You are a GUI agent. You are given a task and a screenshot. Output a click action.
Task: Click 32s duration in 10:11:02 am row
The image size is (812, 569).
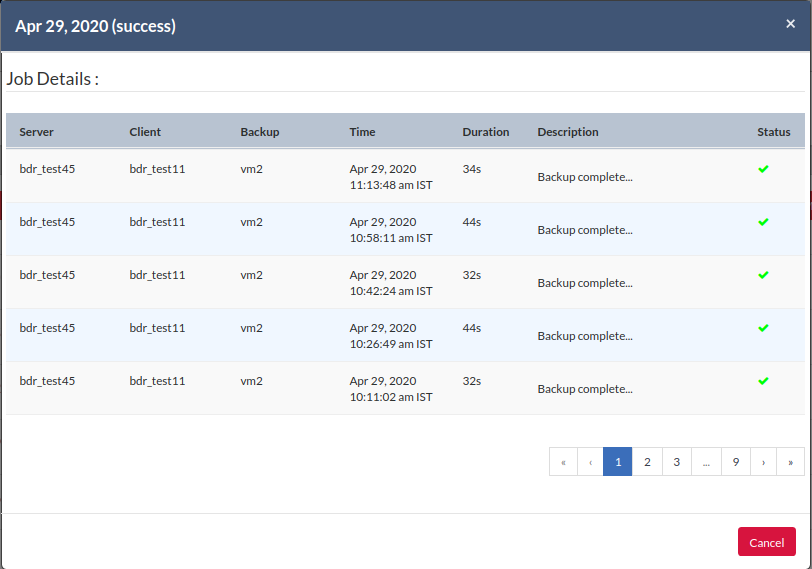click(472, 381)
